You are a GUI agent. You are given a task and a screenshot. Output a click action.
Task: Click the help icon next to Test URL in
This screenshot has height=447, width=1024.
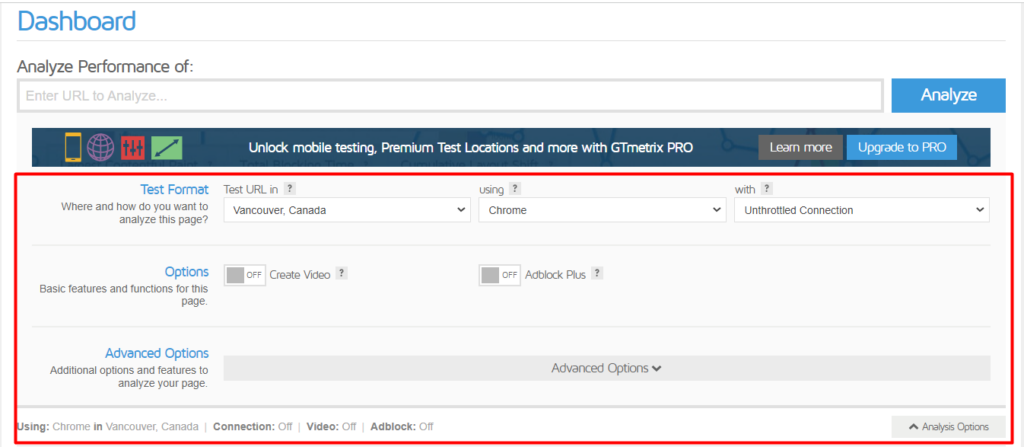point(290,189)
